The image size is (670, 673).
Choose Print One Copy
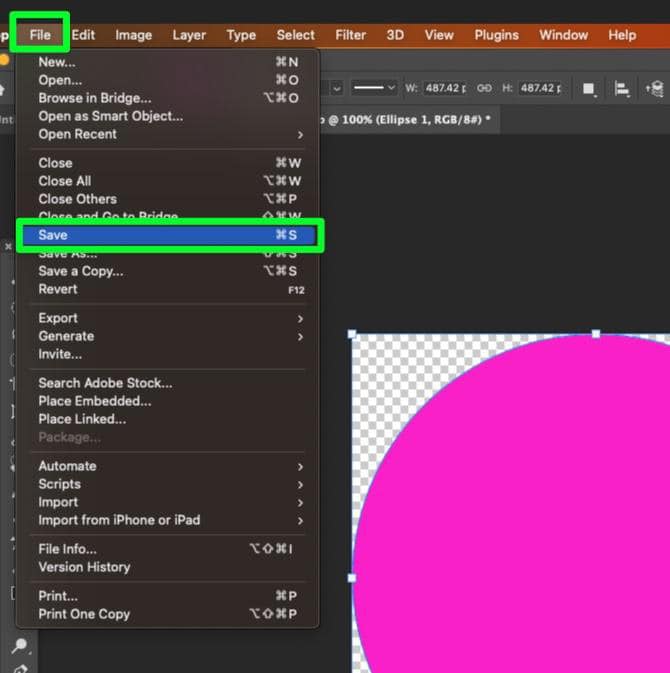[x=170, y=614]
